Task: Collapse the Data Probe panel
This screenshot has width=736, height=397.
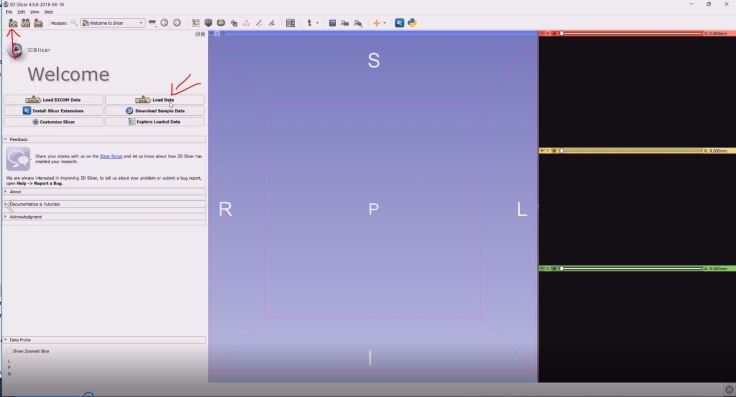Action: (x=104, y=340)
